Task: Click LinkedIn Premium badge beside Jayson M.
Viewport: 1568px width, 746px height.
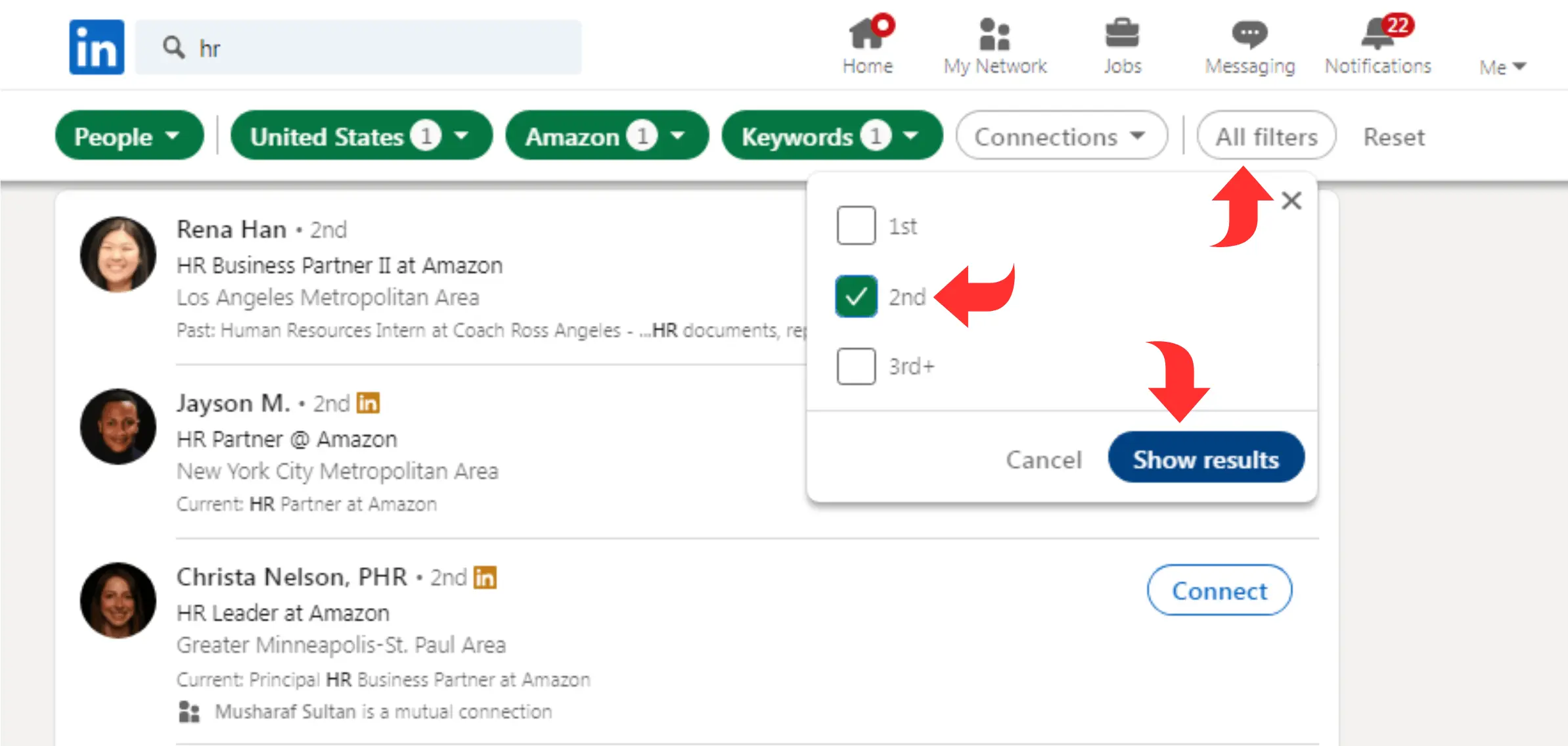Action: pos(368,403)
